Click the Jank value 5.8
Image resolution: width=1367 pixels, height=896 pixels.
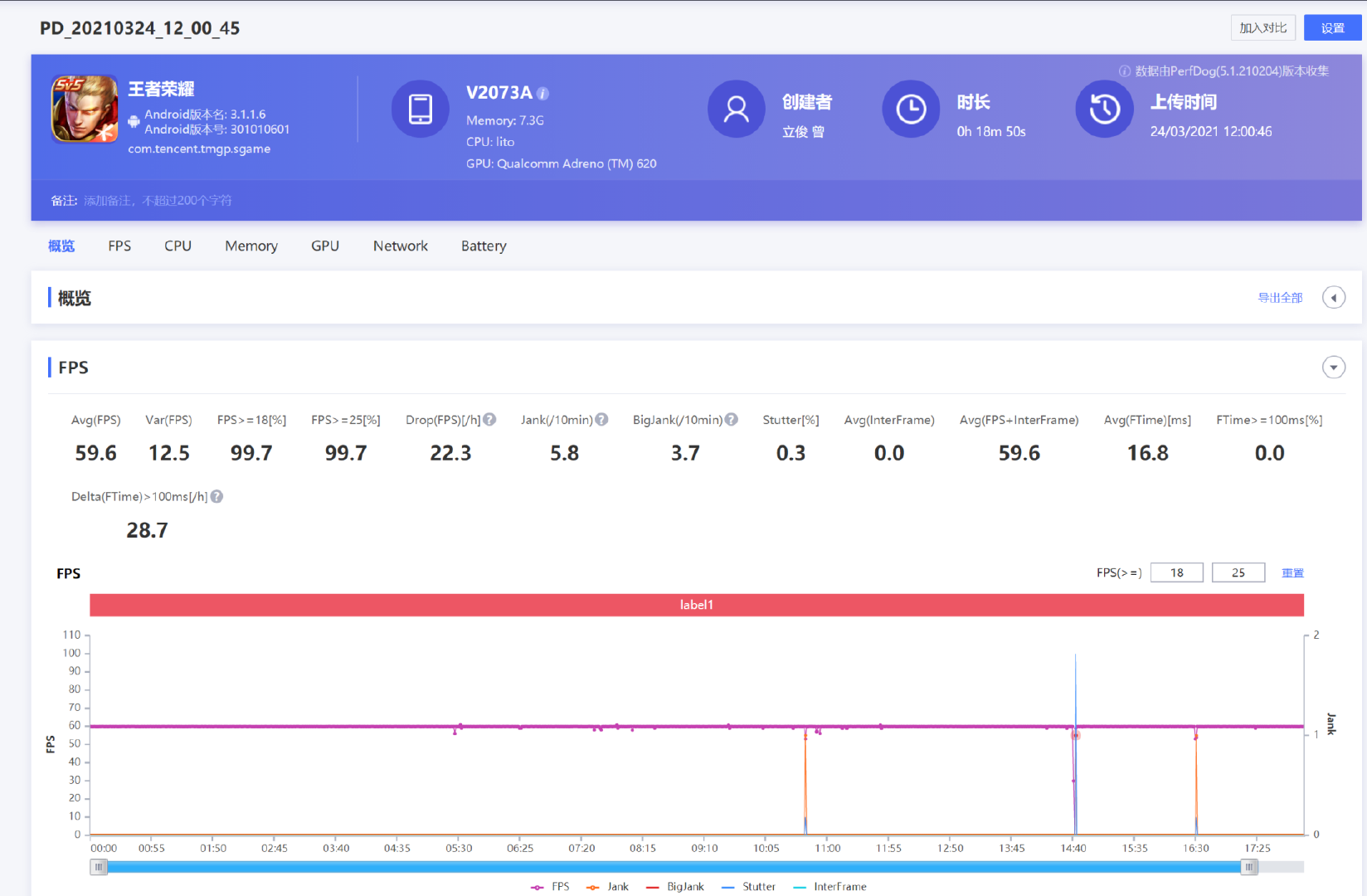click(564, 453)
